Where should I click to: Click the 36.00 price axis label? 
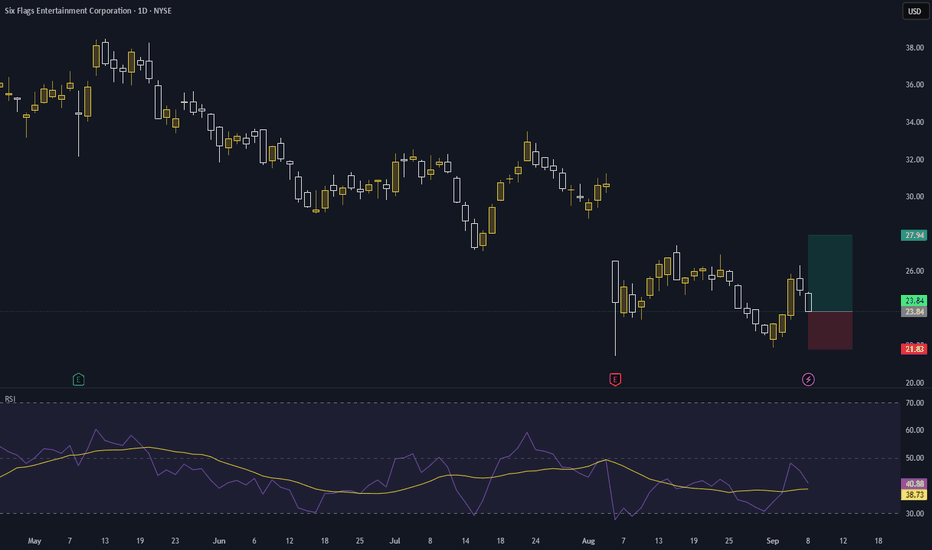(x=914, y=84)
